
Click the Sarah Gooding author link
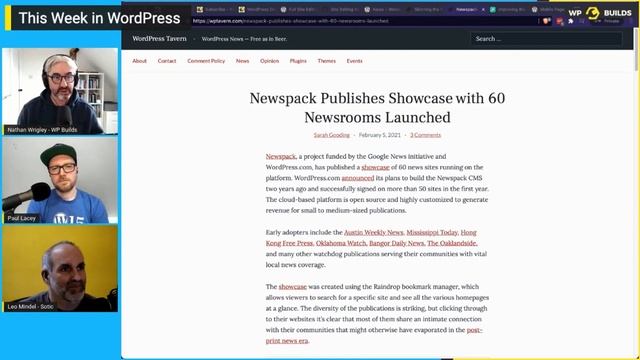pos(331,135)
